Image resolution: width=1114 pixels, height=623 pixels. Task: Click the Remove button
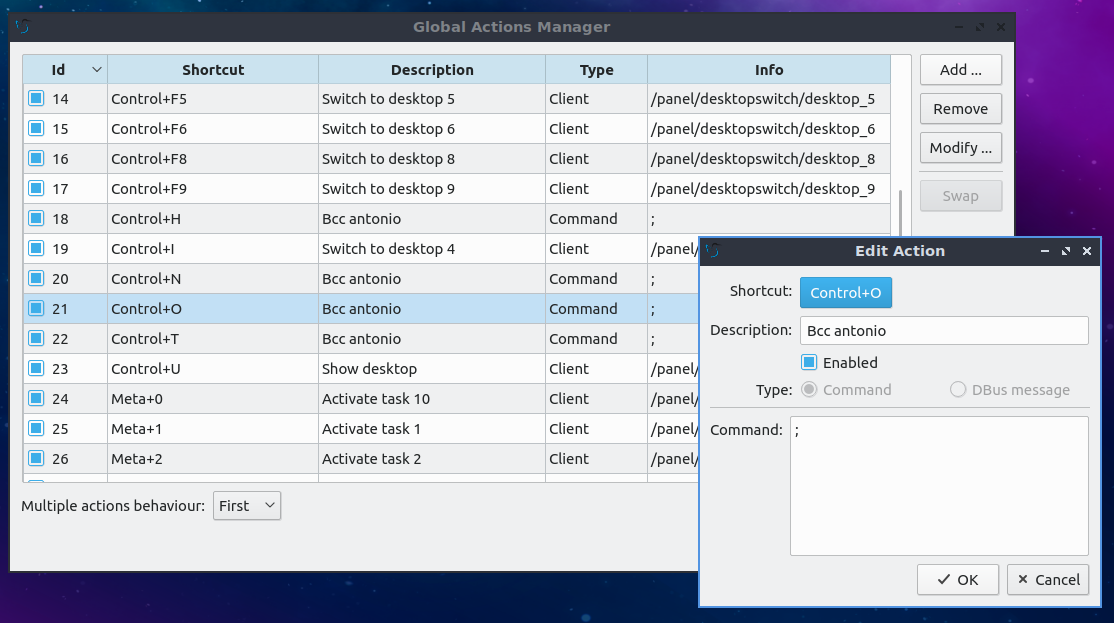point(961,109)
